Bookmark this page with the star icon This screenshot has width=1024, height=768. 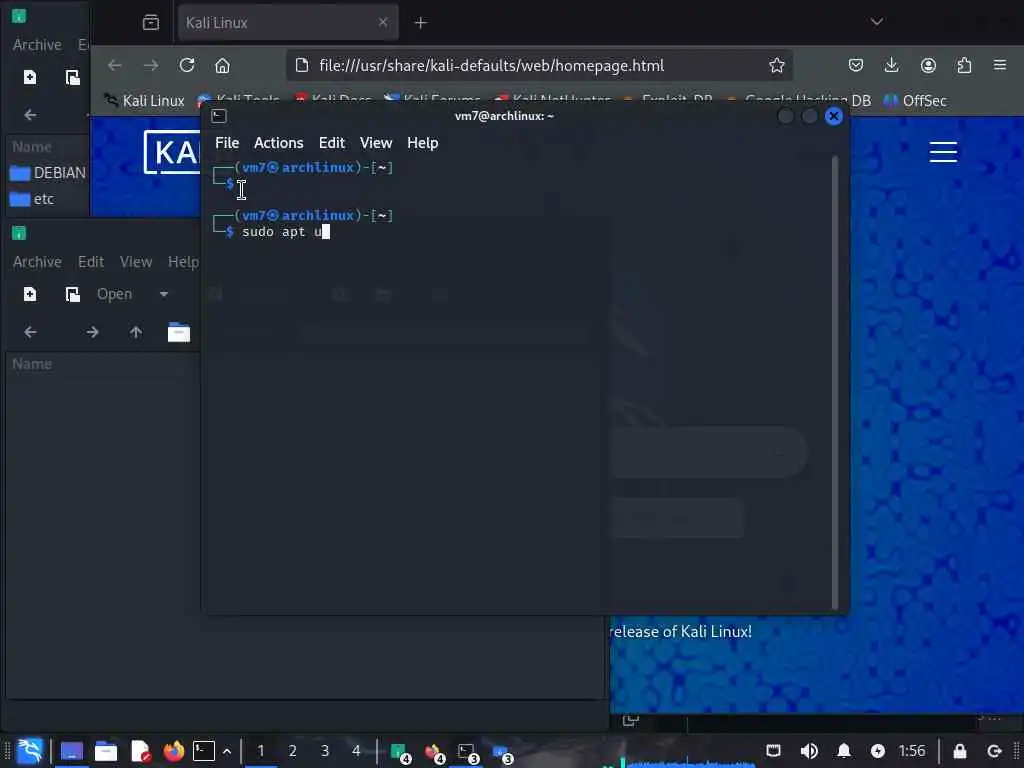coord(776,65)
